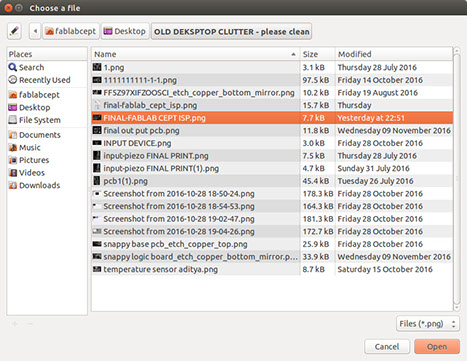Expand the Files (*.png) filter dropdown

pos(428,324)
